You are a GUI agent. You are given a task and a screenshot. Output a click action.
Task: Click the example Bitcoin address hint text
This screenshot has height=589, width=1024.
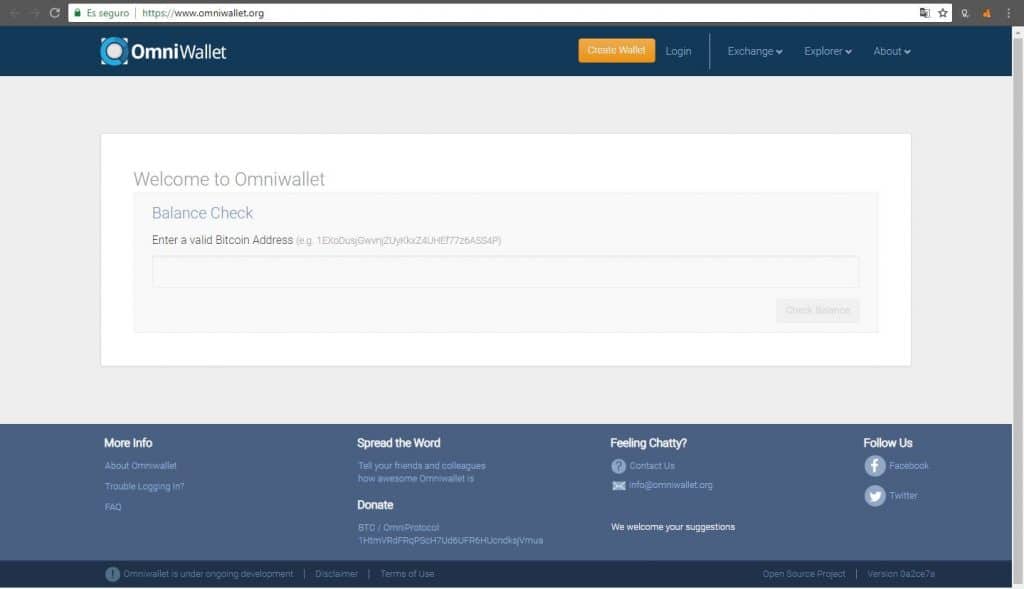coord(398,241)
